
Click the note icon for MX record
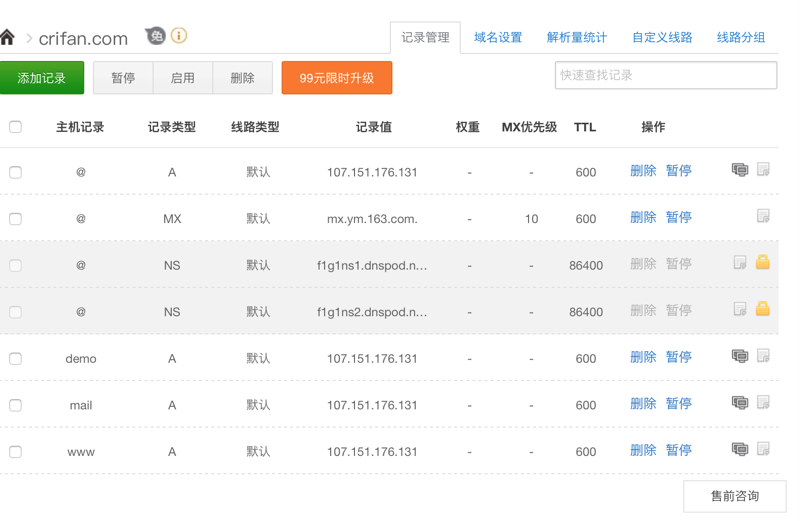(763, 217)
